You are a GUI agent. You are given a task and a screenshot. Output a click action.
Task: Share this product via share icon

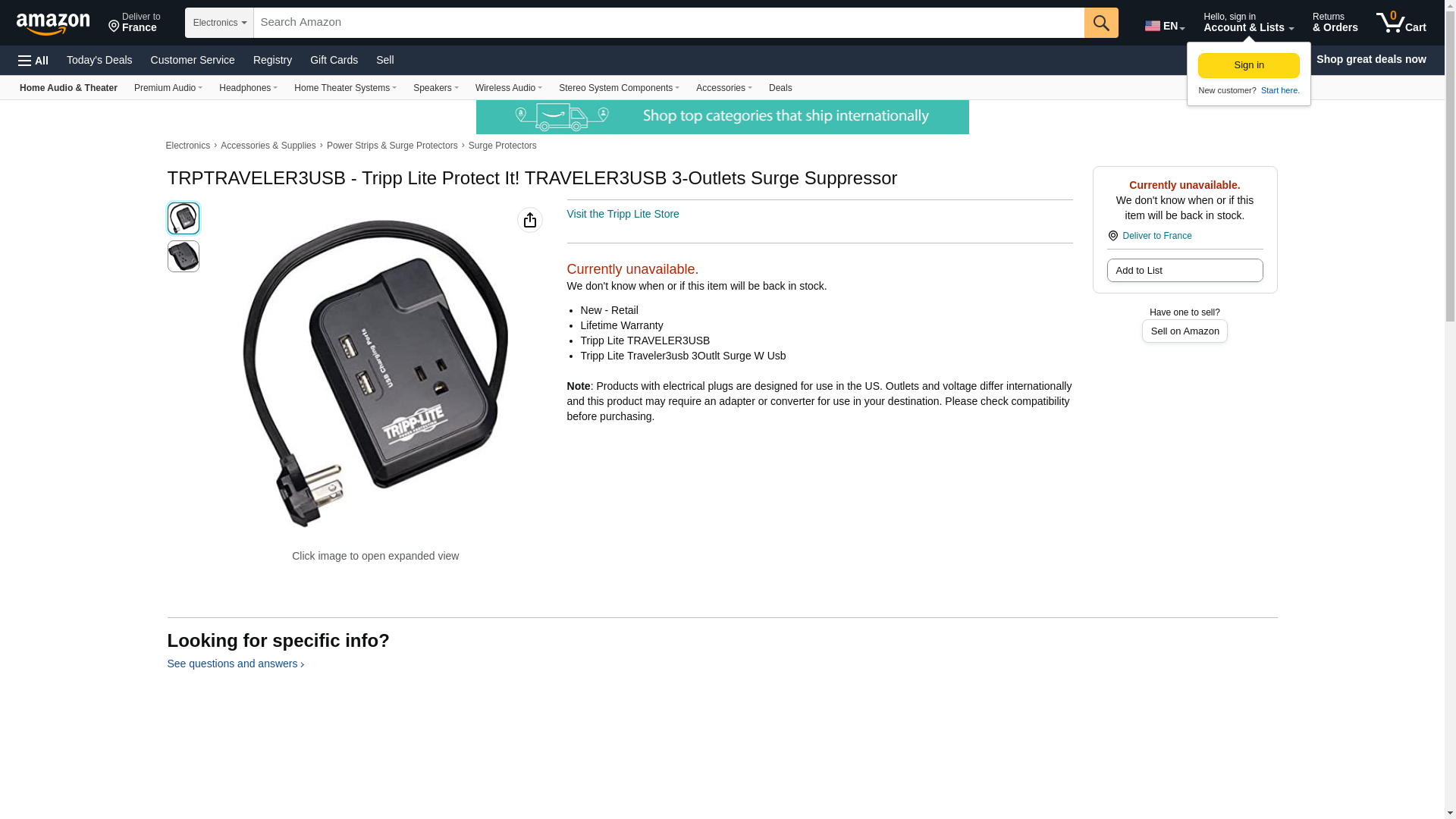pyautogui.click(x=530, y=220)
